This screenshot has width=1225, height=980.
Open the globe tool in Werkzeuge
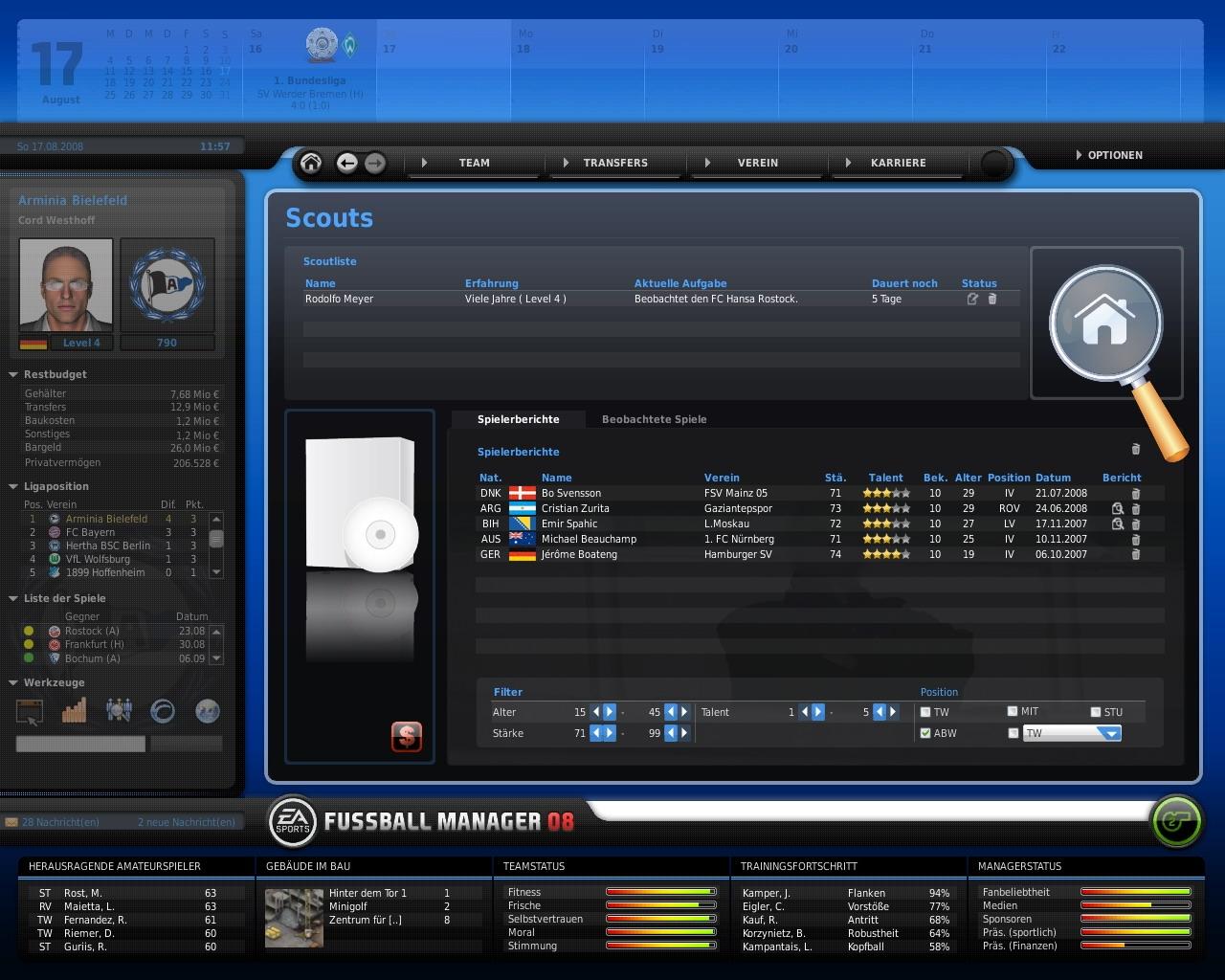pos(208,710)
